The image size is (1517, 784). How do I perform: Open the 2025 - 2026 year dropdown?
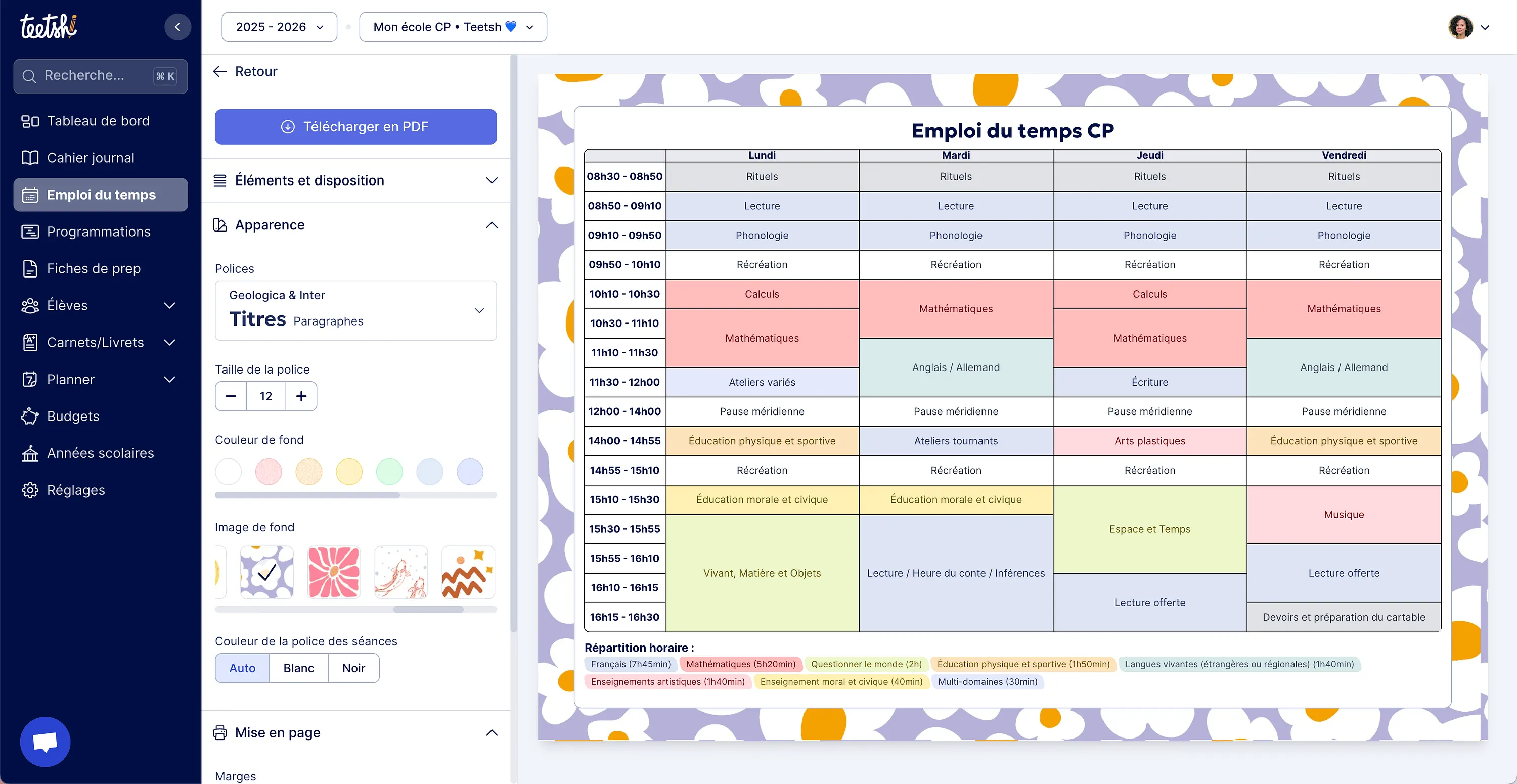[279, 27]
